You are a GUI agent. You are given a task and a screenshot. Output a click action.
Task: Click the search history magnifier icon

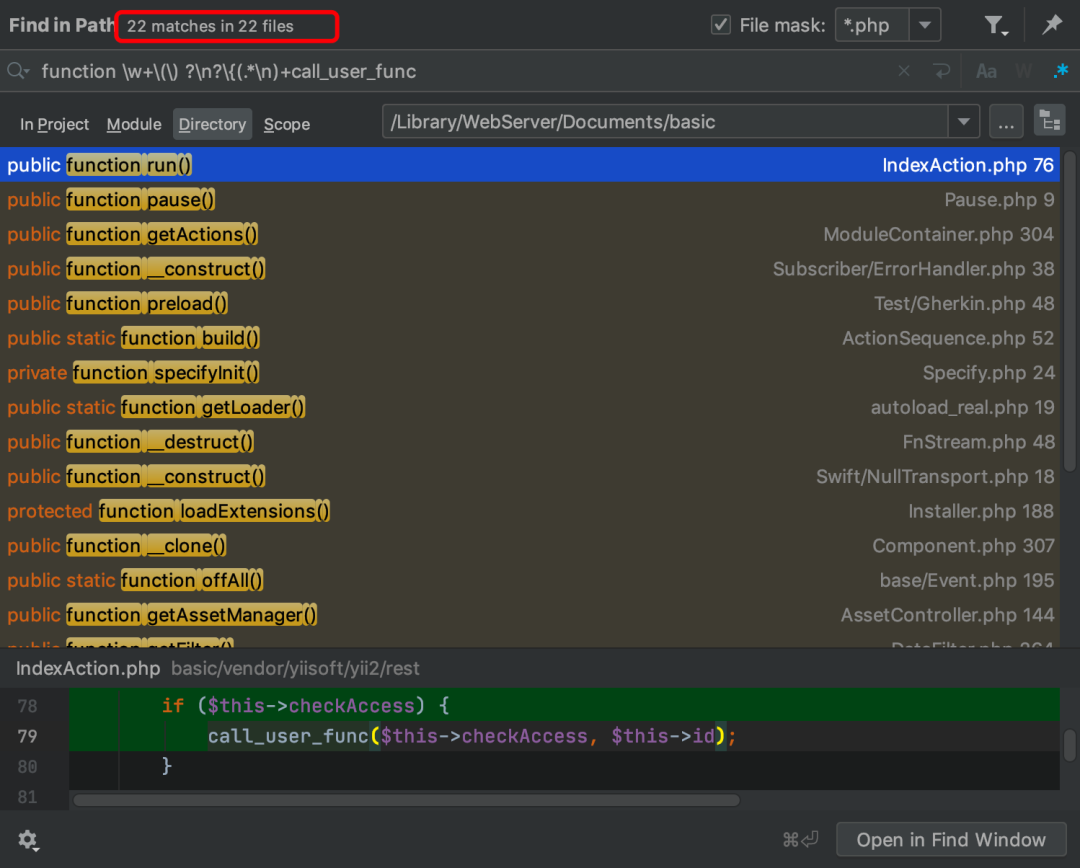18,71
